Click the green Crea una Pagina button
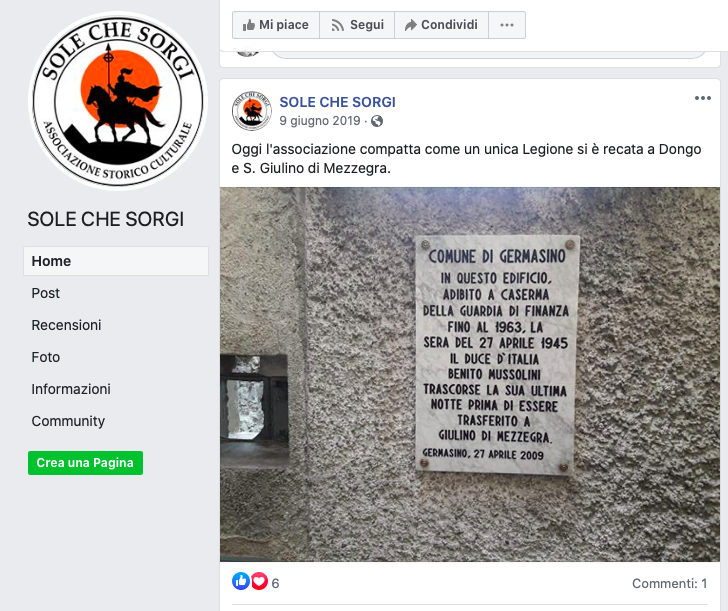 pyautogui.click(x=85, y=463)
